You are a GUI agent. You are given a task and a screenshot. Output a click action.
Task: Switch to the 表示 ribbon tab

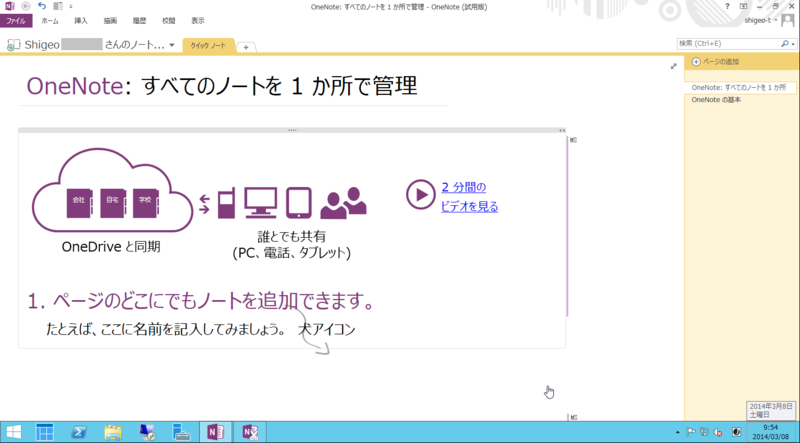(x=197, y=21)
